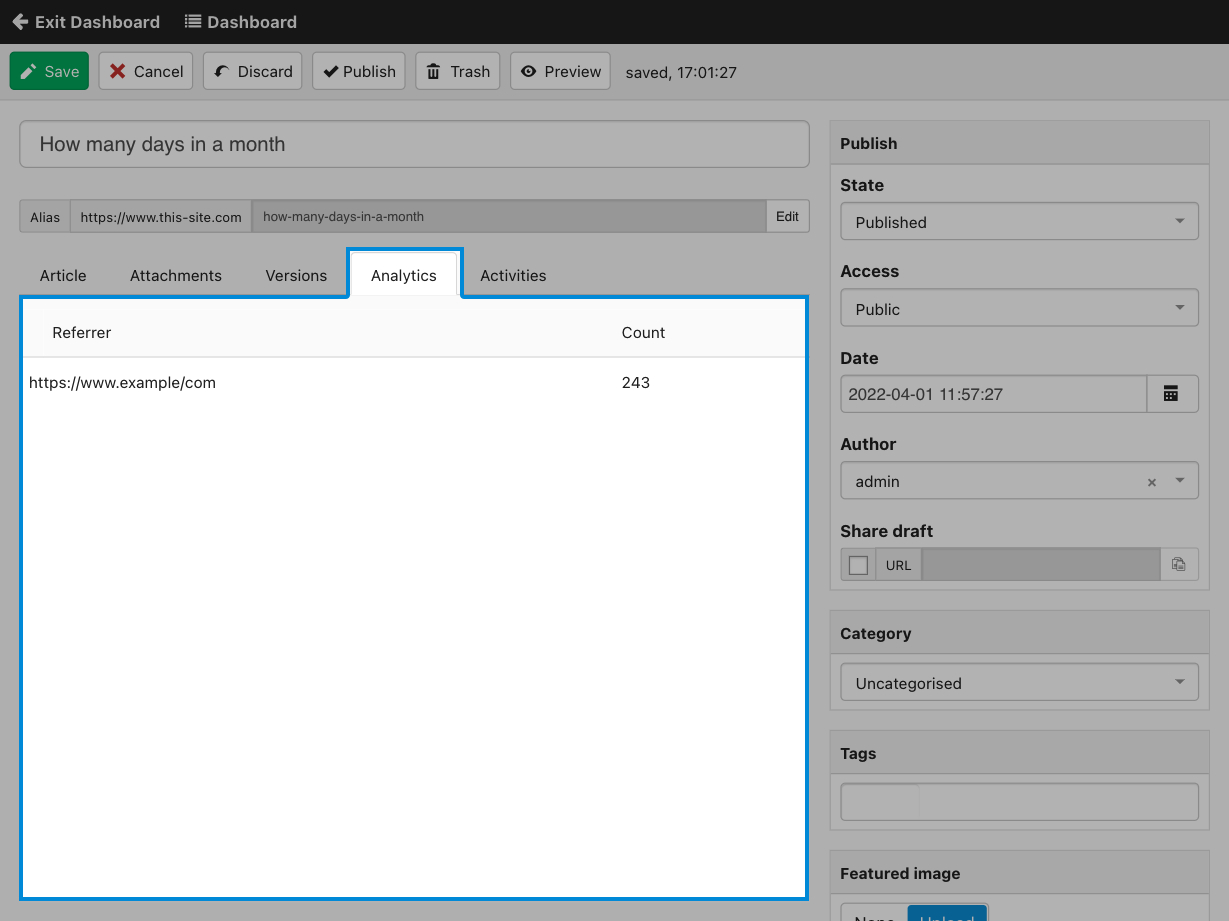Open the Dashboard list menu
The width and height of the screenshot is (1229, 921).
point(241,22)
